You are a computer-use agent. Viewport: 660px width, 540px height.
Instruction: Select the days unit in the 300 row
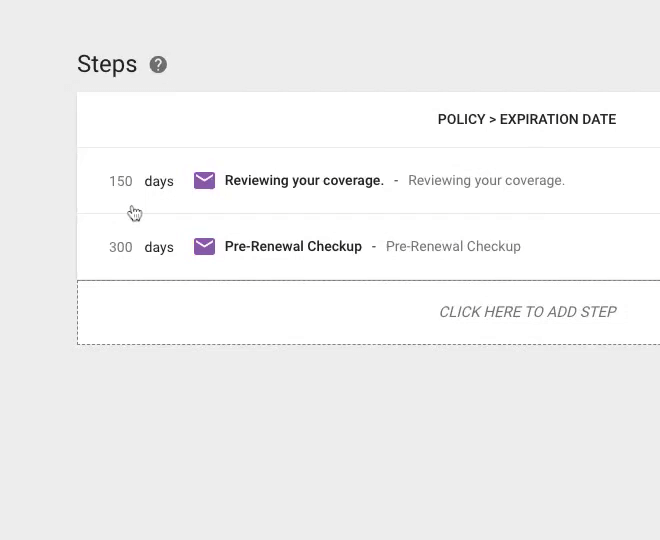[159, 247]
